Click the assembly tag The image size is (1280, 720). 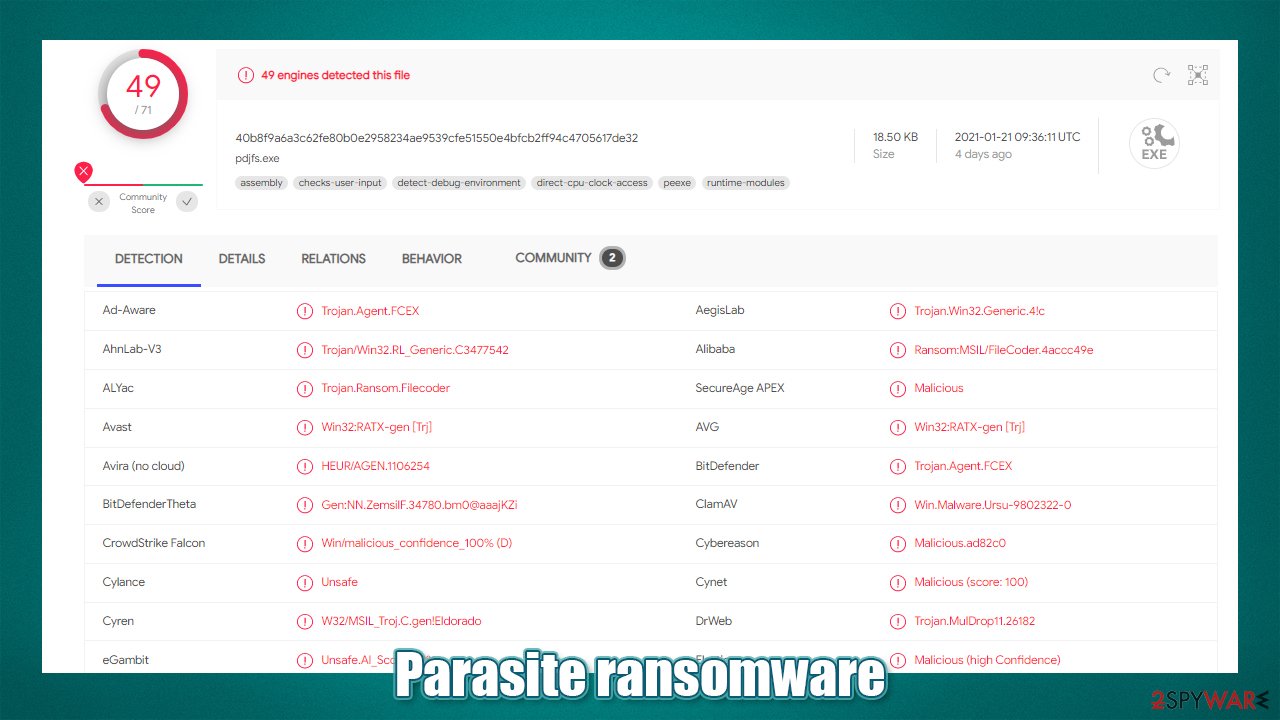tap(262, 183)
